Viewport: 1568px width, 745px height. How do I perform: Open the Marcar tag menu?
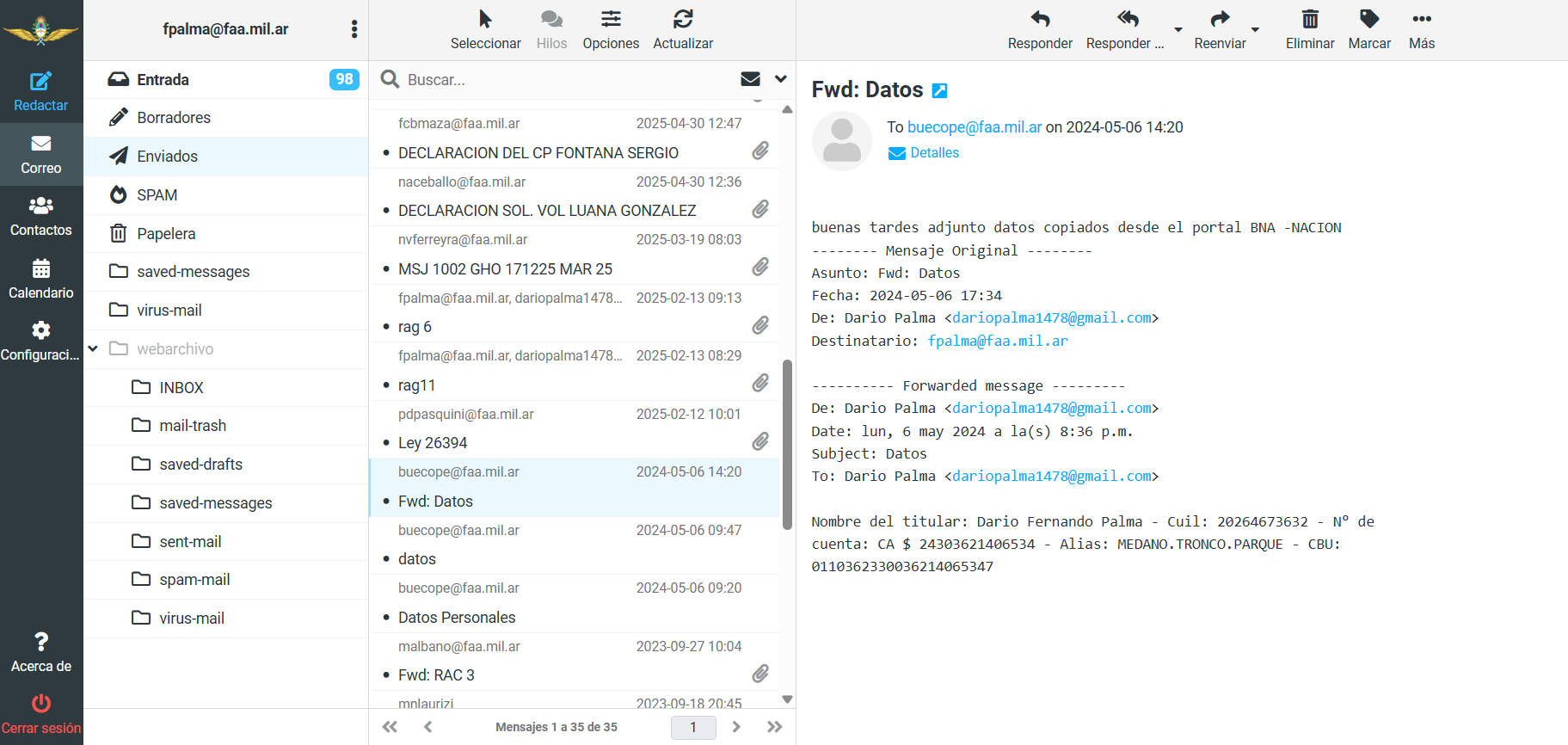tap(1368, 20)
